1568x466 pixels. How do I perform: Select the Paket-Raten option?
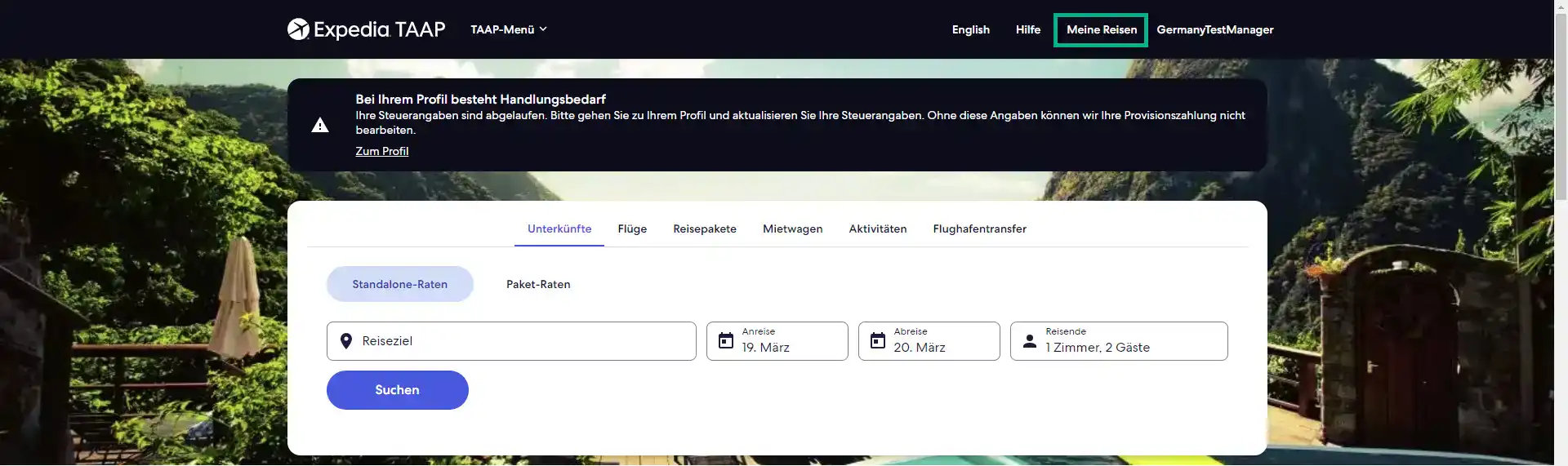[538, 284]
